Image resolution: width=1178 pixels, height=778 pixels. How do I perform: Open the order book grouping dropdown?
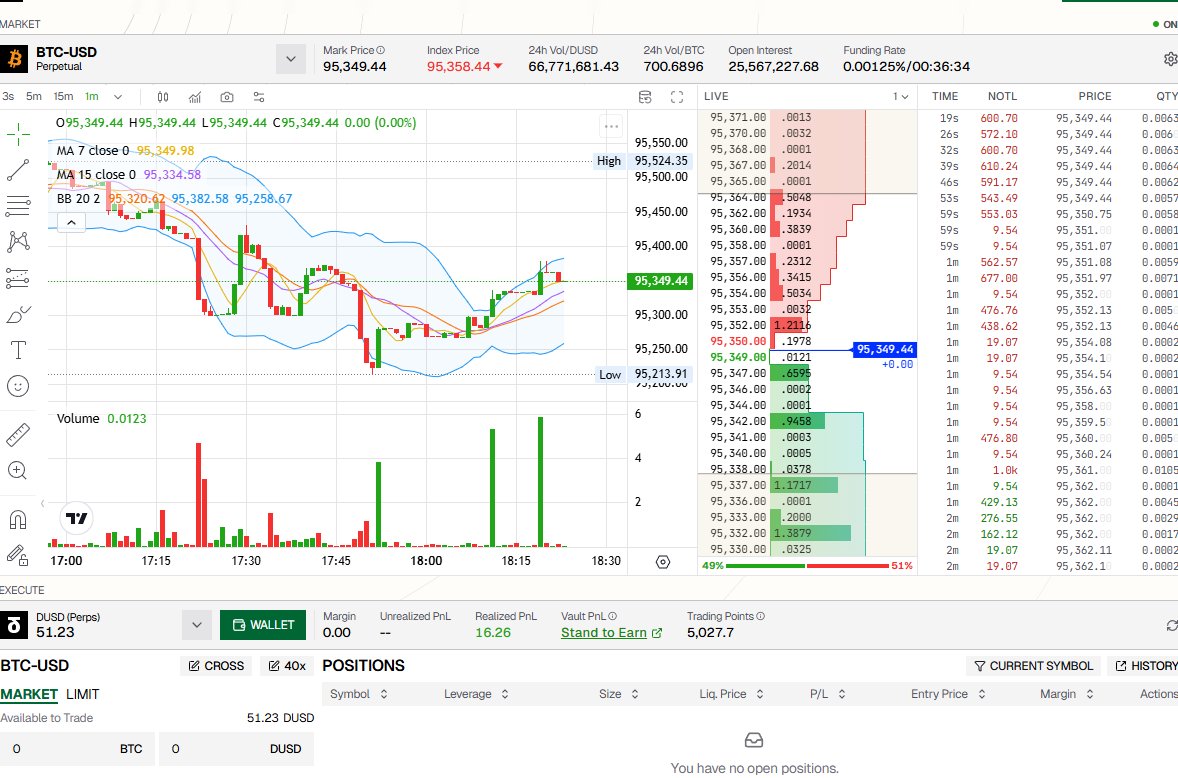[x=901, y=96]
